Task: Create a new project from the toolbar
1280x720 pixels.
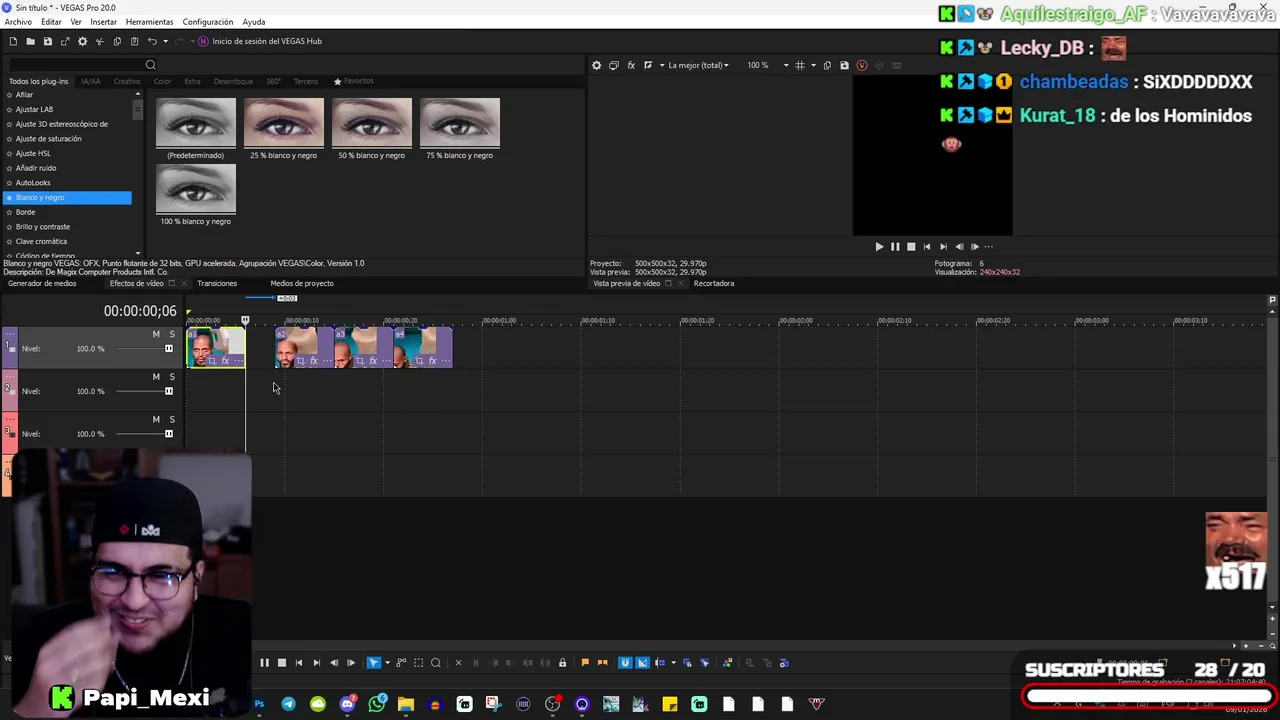Action: tap(13, 41)
